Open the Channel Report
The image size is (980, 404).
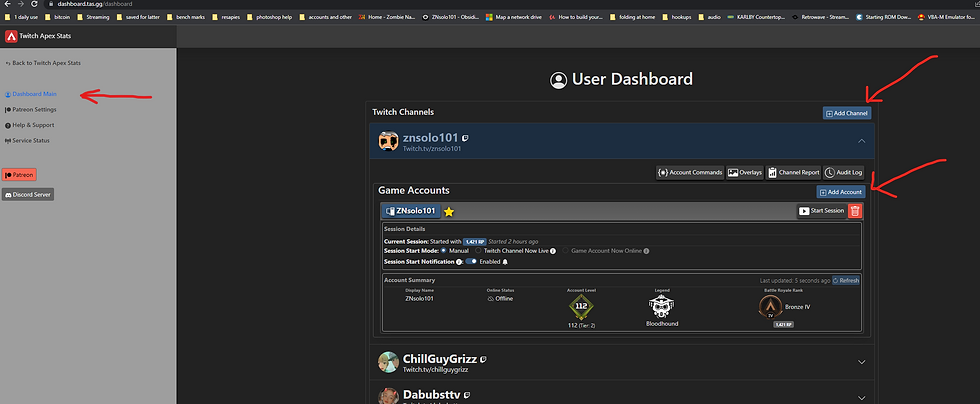[x=793, y=173]
